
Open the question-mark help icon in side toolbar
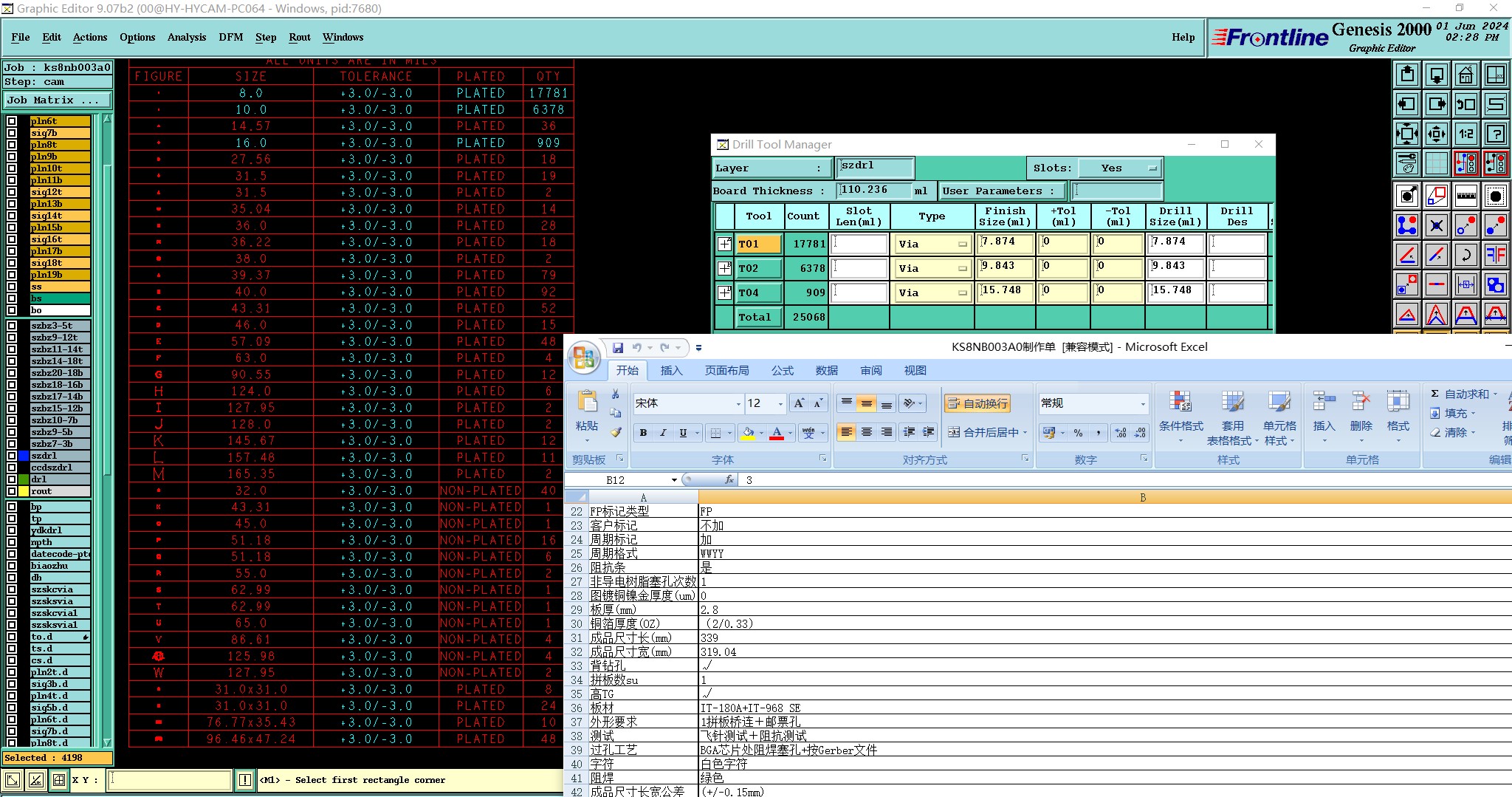(1495, 134)
